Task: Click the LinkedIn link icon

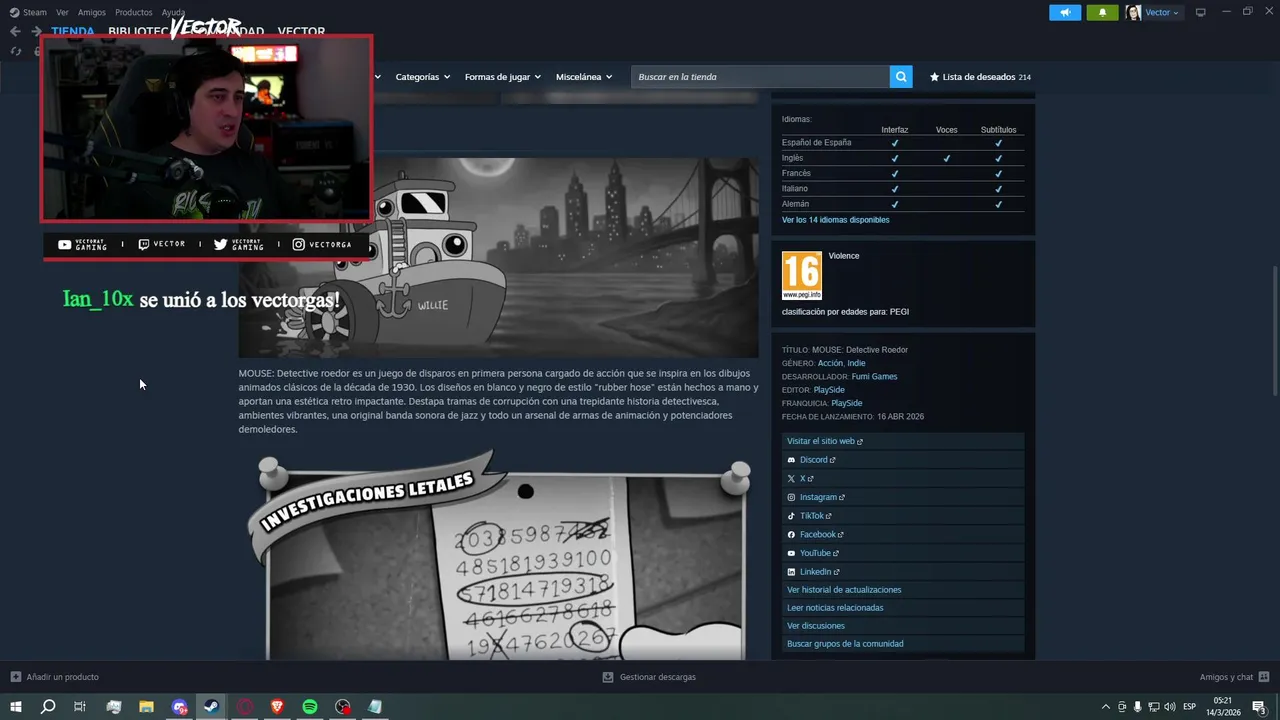Action: pyautogui.click(x=791, y=572)
